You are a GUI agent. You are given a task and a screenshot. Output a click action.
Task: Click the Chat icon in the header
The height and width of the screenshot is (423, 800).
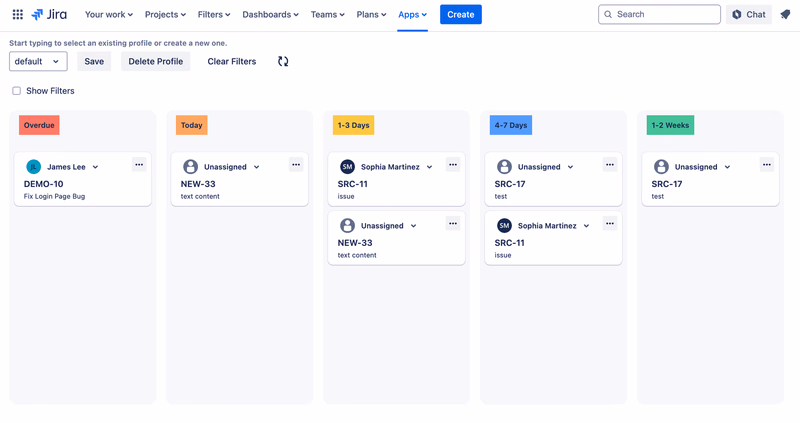[737, 14]
